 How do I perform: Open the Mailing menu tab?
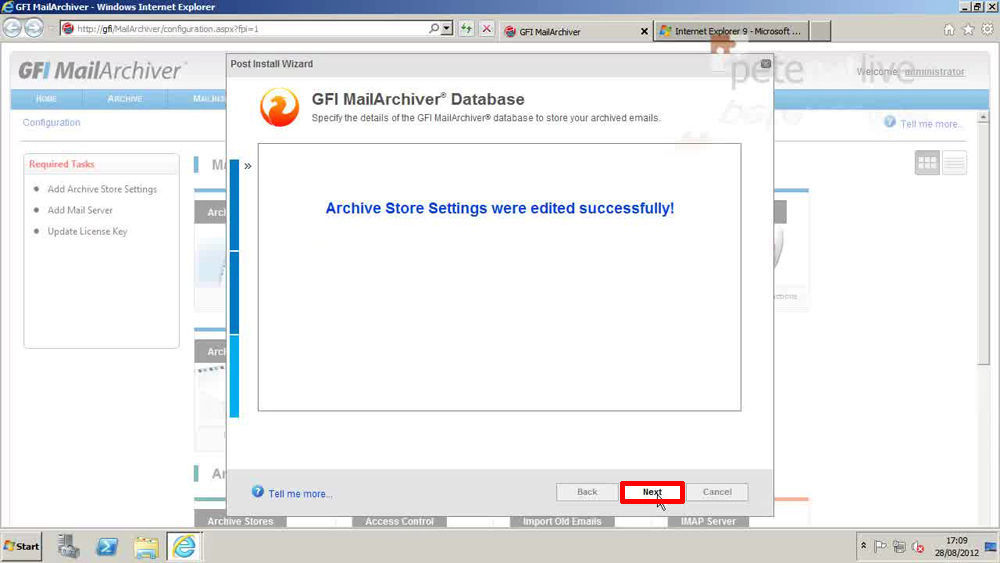(x=209, y=99)
